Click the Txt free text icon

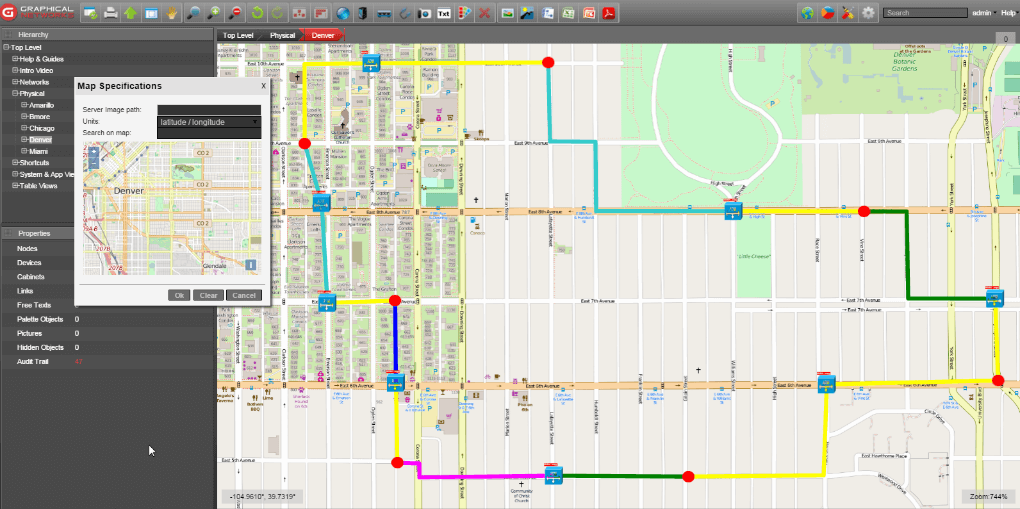pyautogui.click(x=444, y=12)
